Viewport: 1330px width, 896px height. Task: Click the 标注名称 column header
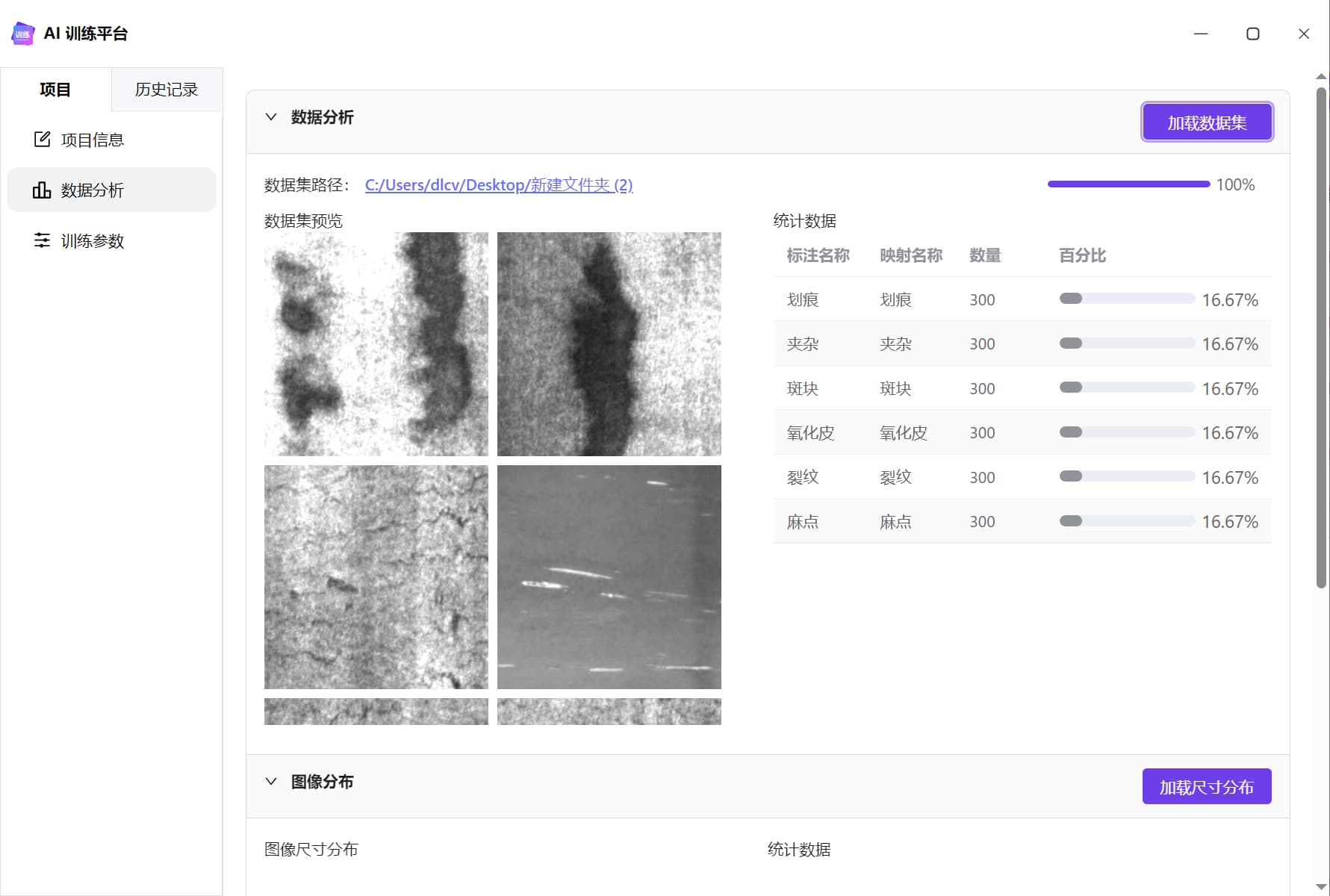pyautogui.click(x=818, y=255)
